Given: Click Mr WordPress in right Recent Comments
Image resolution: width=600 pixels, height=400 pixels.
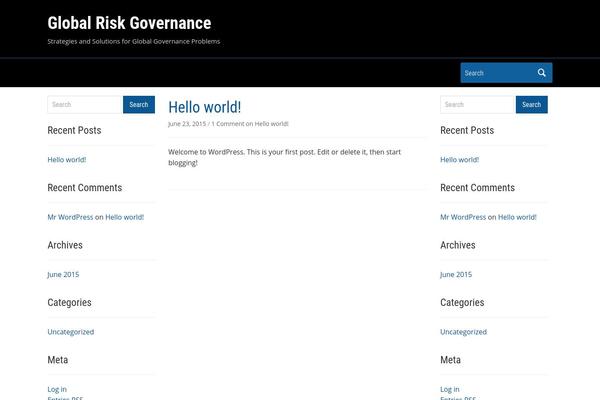Looking at the screenshot, I should click(x=463, y=217).
